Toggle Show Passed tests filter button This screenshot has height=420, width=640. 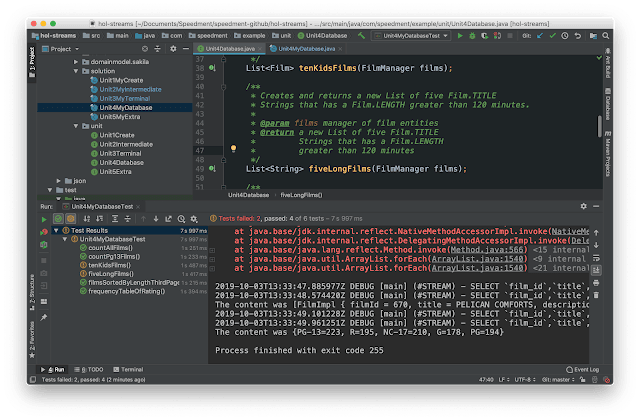point(58,219)
